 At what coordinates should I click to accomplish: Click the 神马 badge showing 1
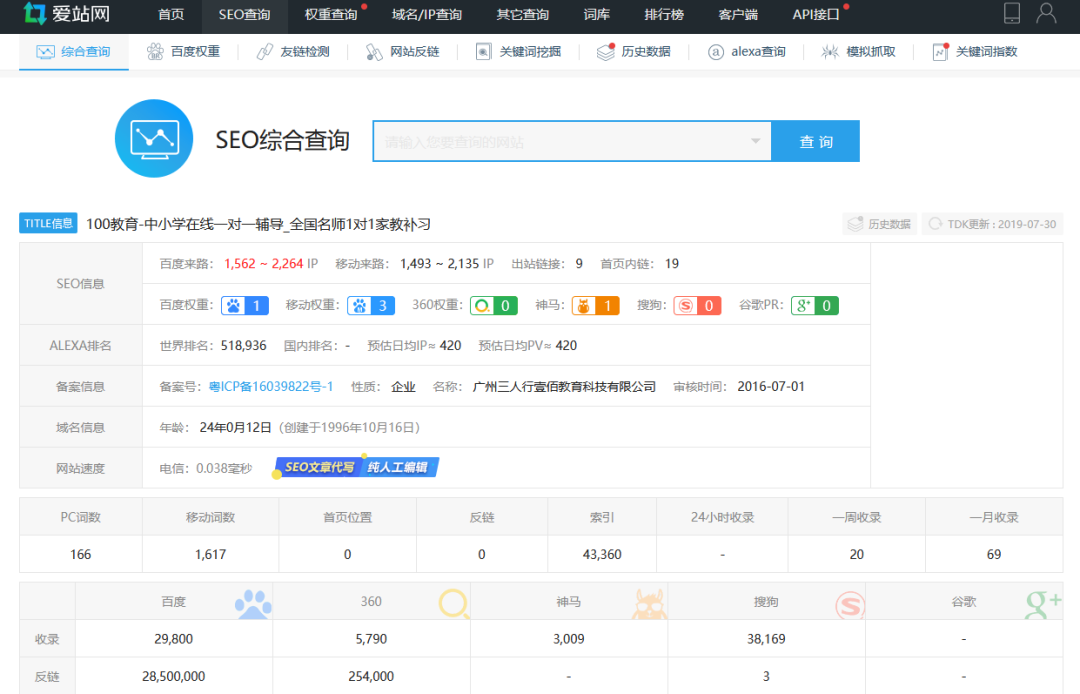(595, 306)
